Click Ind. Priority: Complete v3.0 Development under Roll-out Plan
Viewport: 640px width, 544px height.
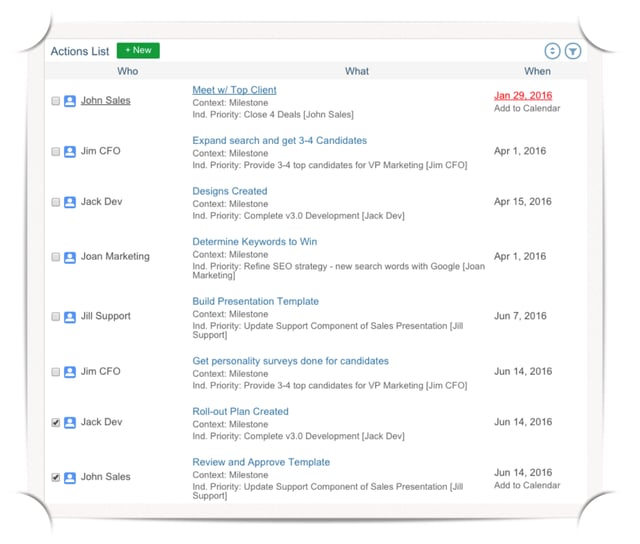[298, 436]
